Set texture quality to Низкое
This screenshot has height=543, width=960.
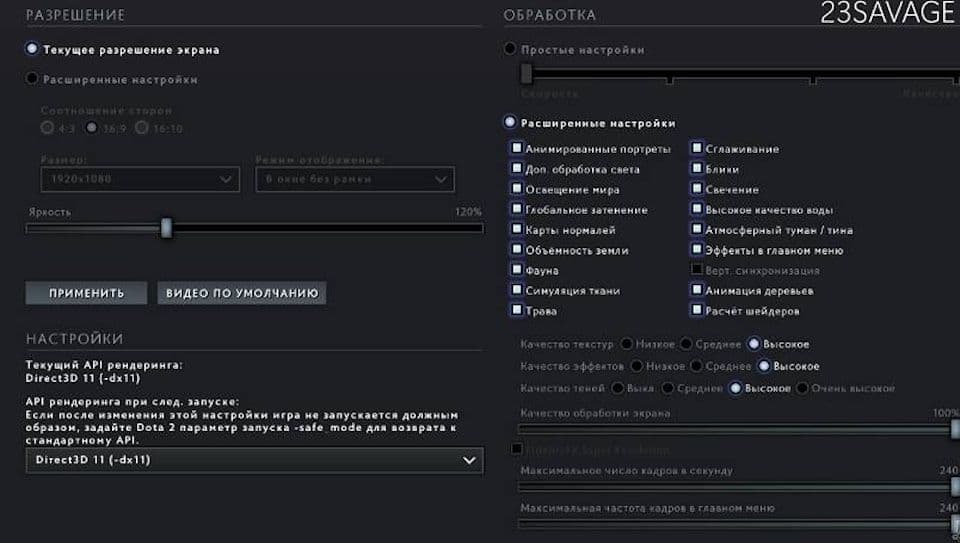pos(627,343)
